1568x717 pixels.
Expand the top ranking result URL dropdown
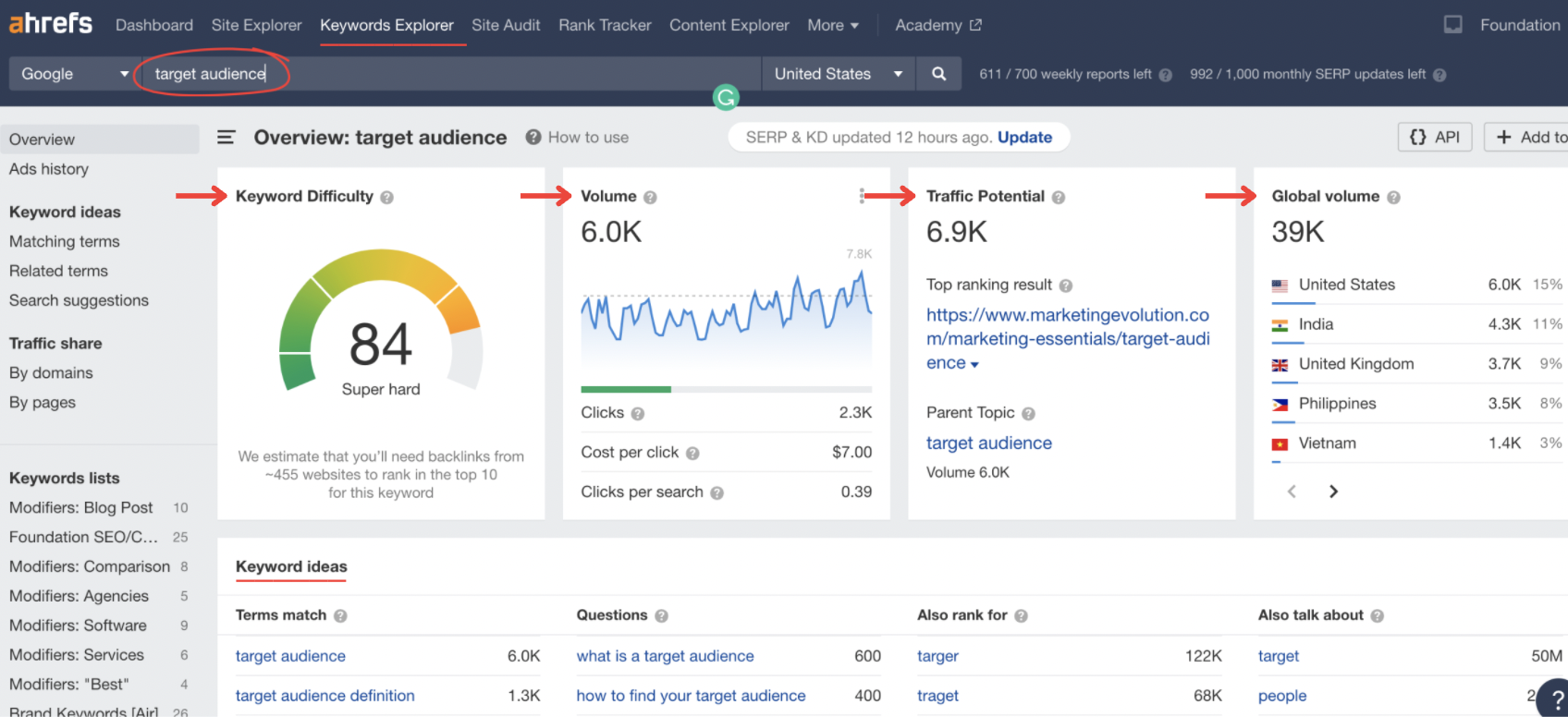[x=974, y=364]
